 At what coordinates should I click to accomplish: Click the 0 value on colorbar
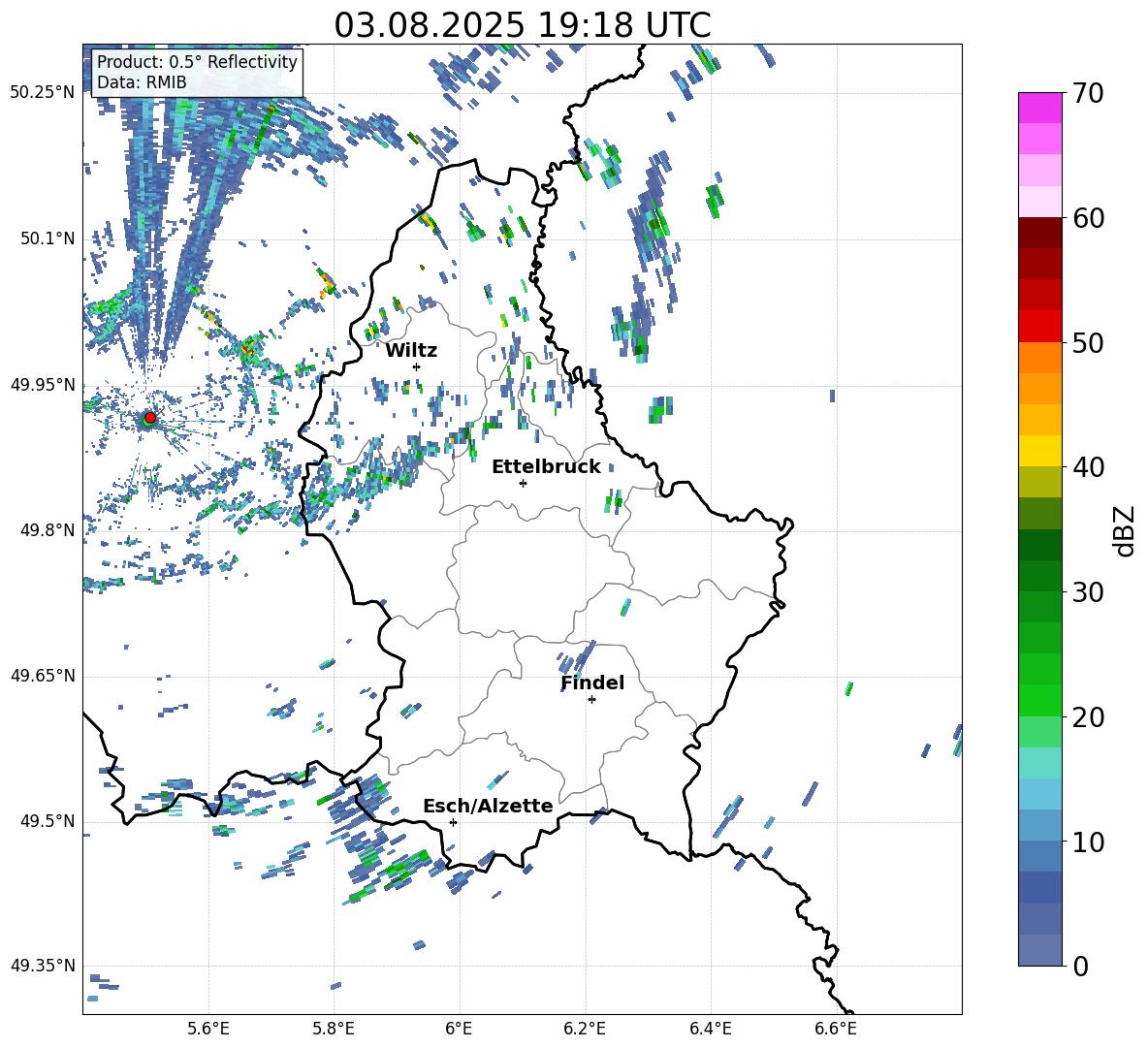coord(1080,966)
